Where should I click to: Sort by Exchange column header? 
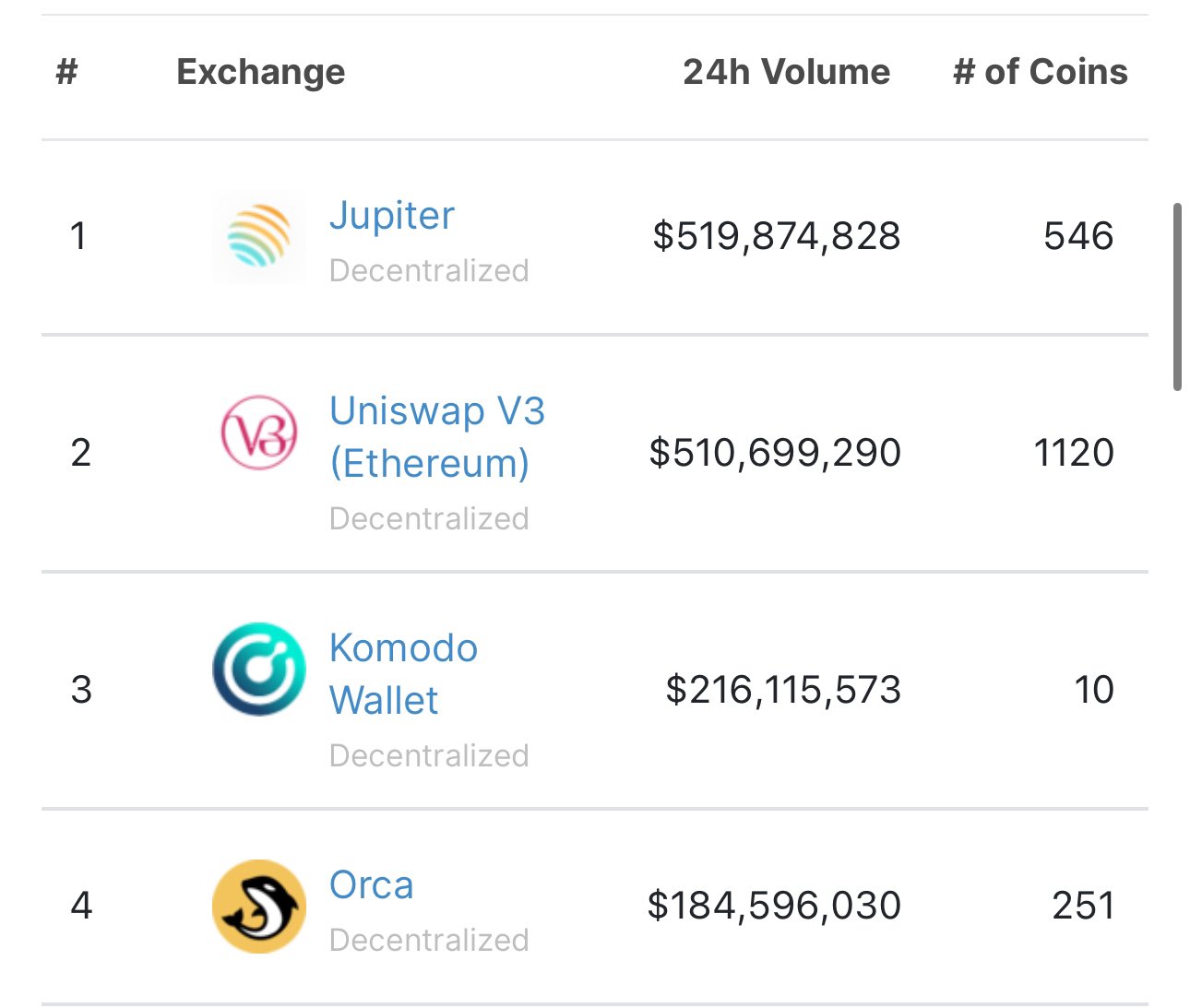[261, 72]
